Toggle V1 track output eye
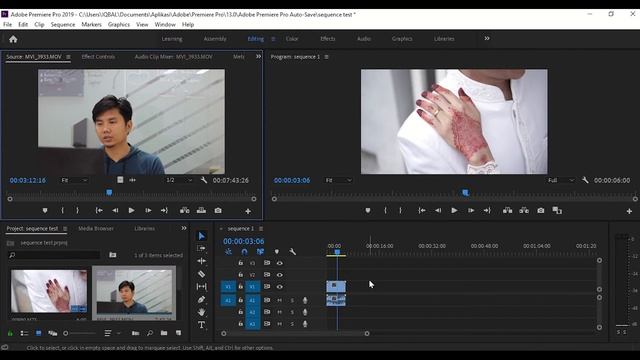The height and width of the screenshot is (360, 640). 280,287
